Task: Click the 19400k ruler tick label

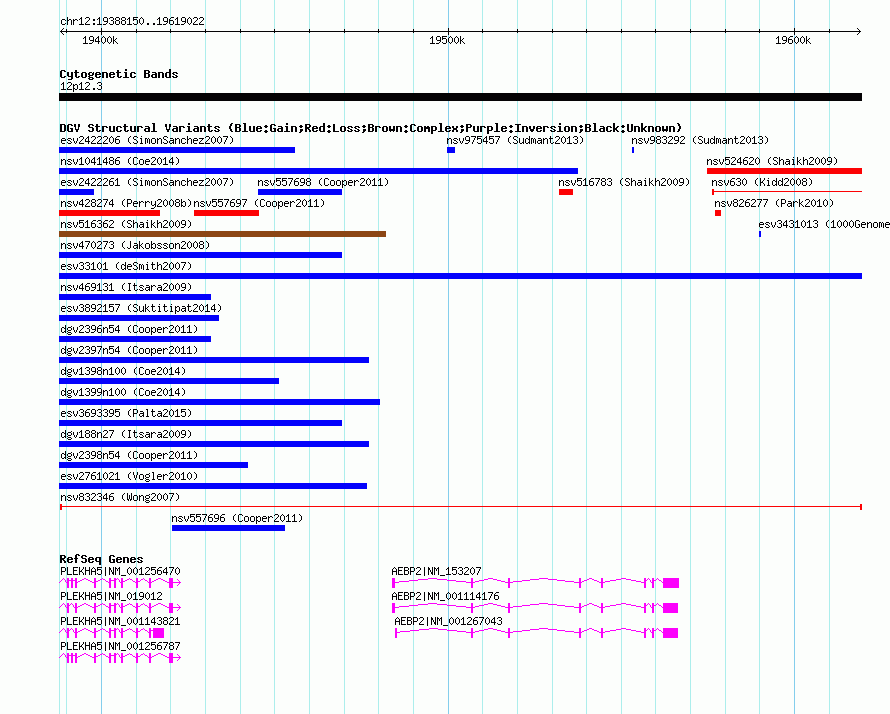Action: tap(100, 40)
